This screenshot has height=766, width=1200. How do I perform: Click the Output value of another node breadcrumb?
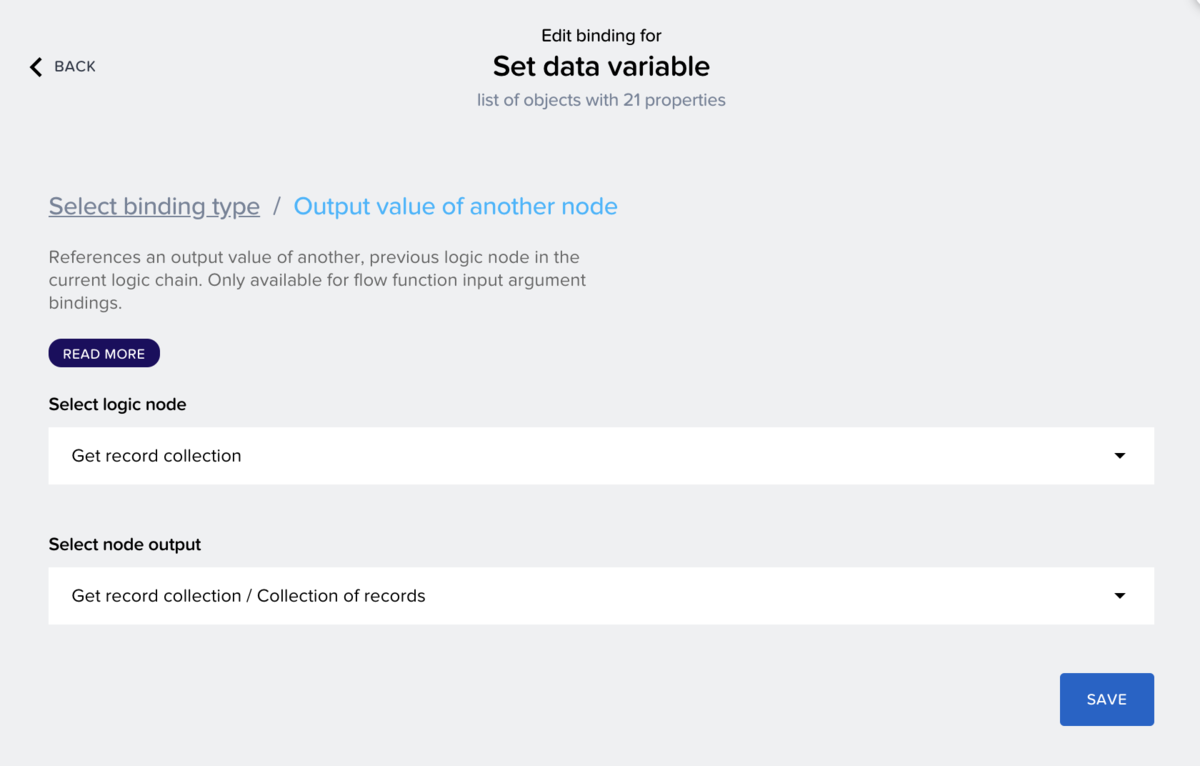coord(454,207)
